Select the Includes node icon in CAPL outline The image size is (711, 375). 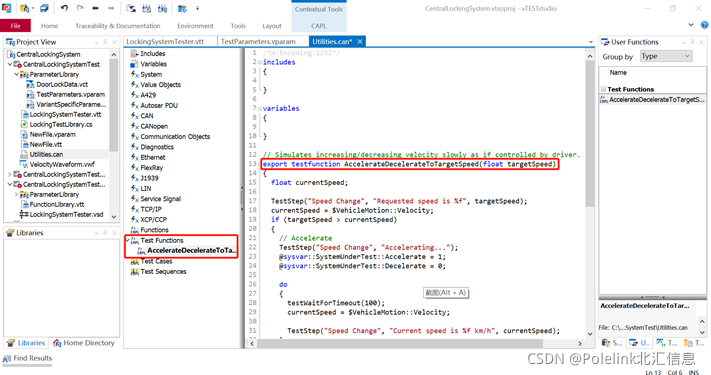134,54
